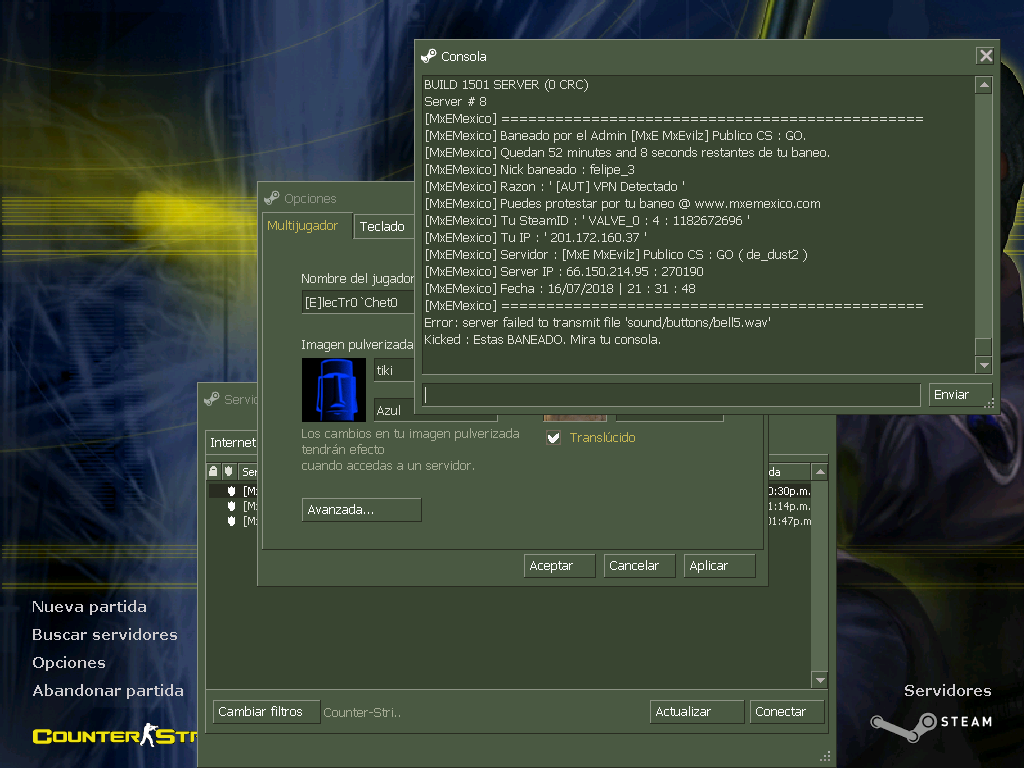Click the Conectar button

coord(787,711)
